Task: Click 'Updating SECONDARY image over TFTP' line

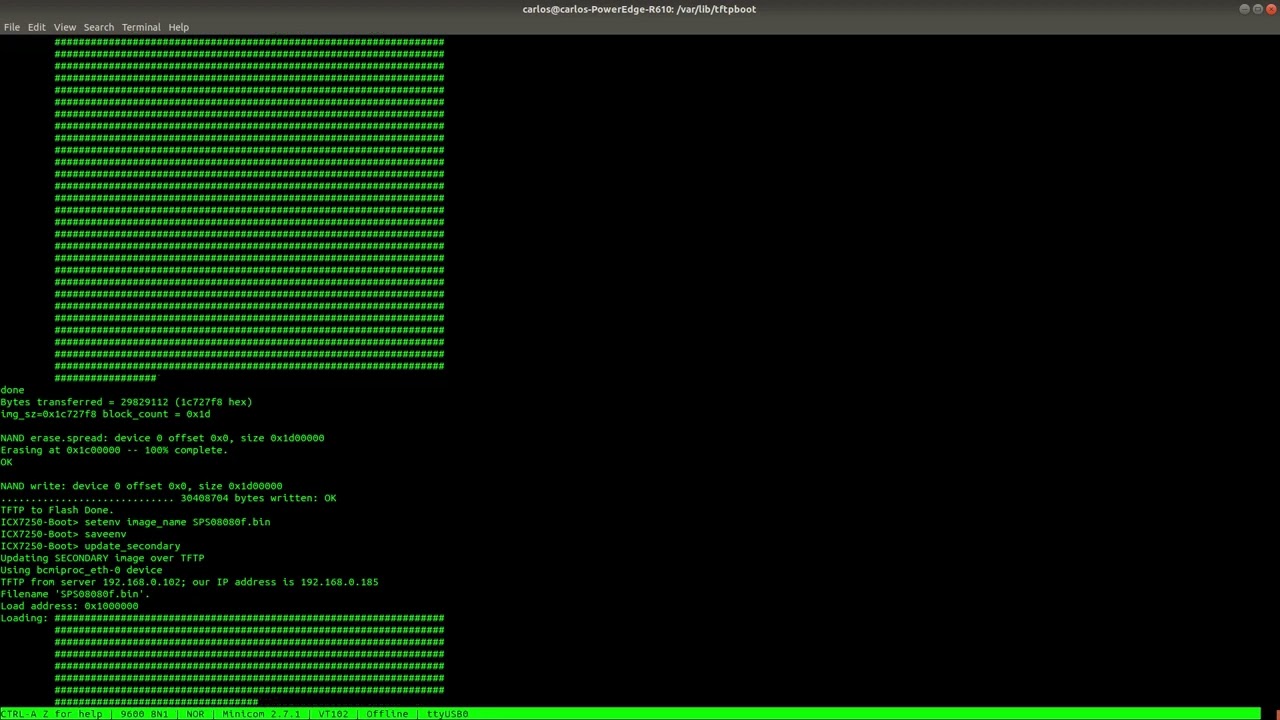Action: (102, 558)
